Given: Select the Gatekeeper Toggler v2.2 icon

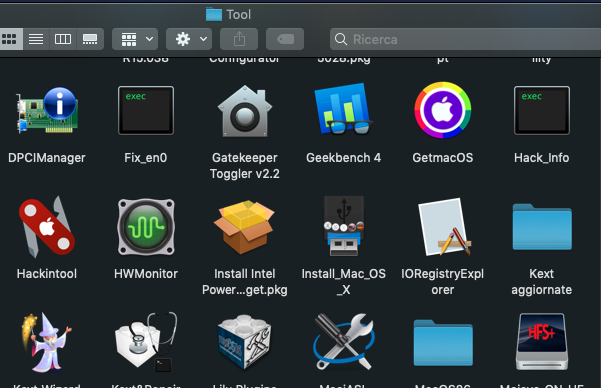Looking at the screenshot, I should click(245, 111).
